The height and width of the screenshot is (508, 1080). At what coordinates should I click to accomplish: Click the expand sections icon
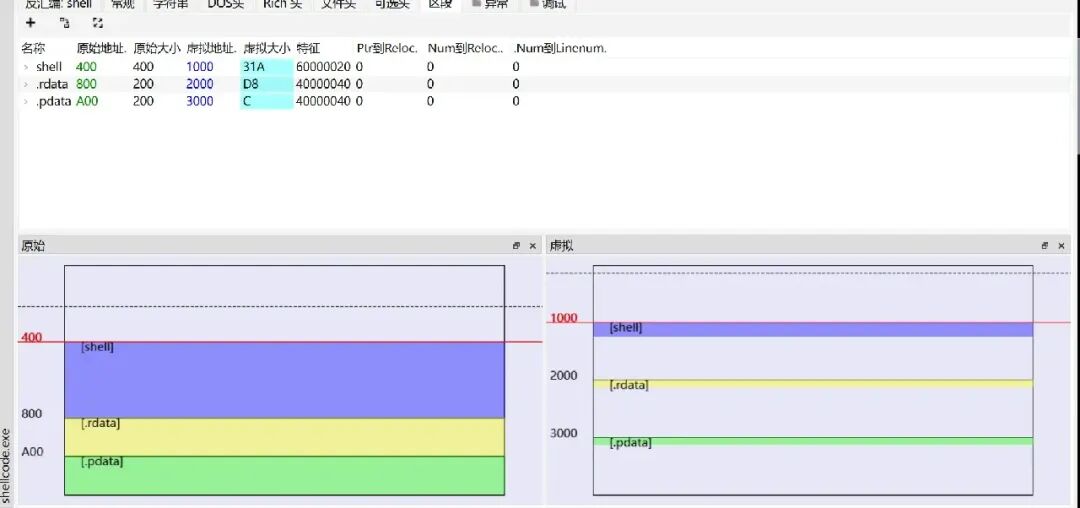[x=98, y=23]
